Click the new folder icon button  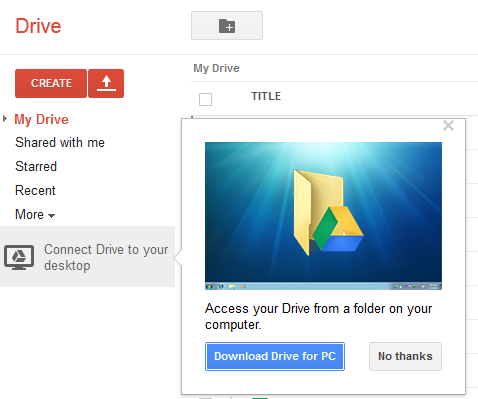(x=227, y=26)
